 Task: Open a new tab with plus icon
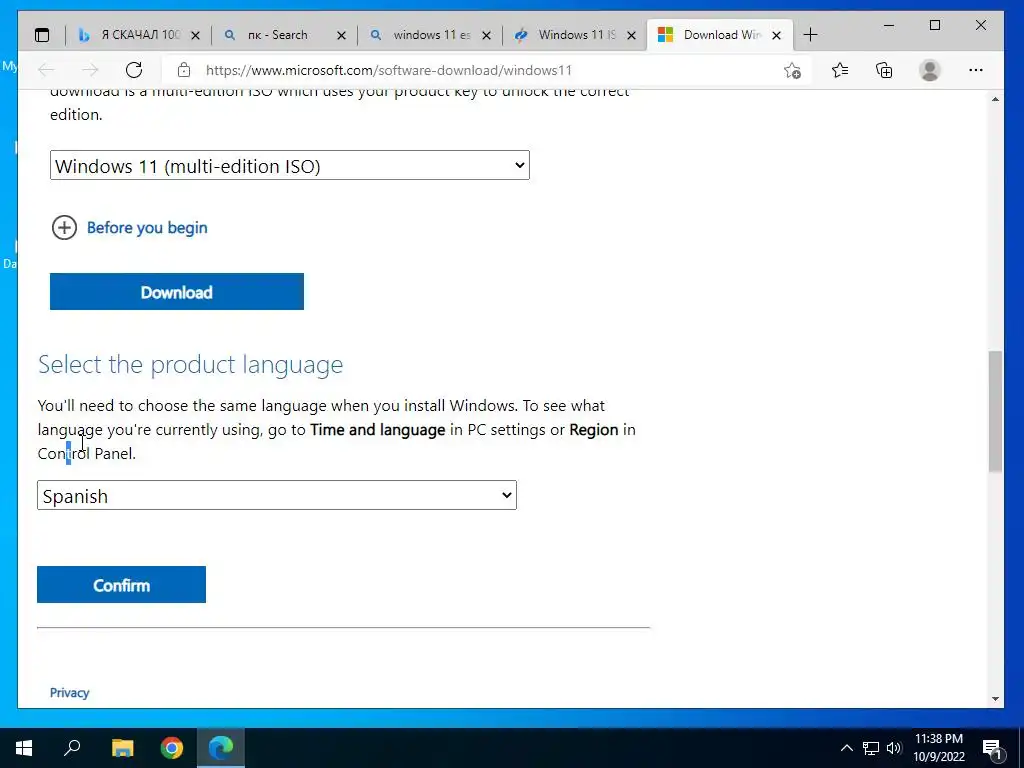coord(810,35)
